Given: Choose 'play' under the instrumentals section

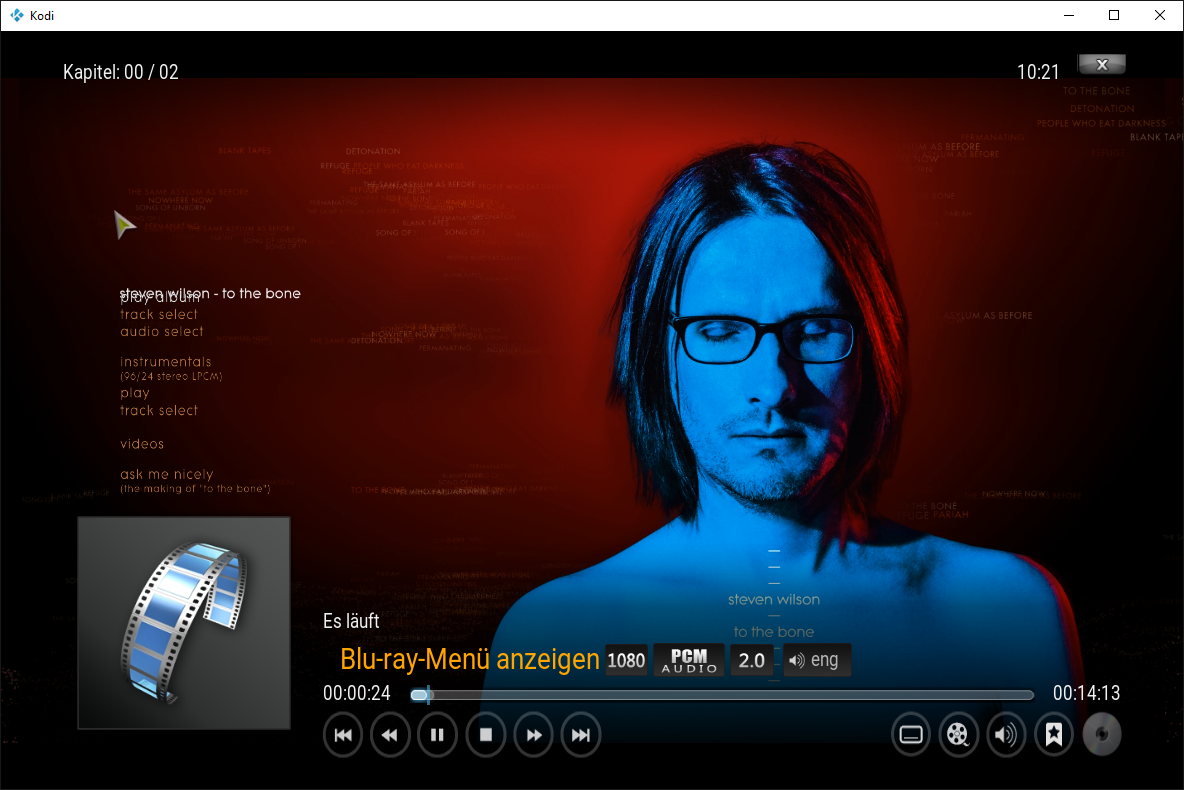Looking at the screenshot, I should (134, 393).
